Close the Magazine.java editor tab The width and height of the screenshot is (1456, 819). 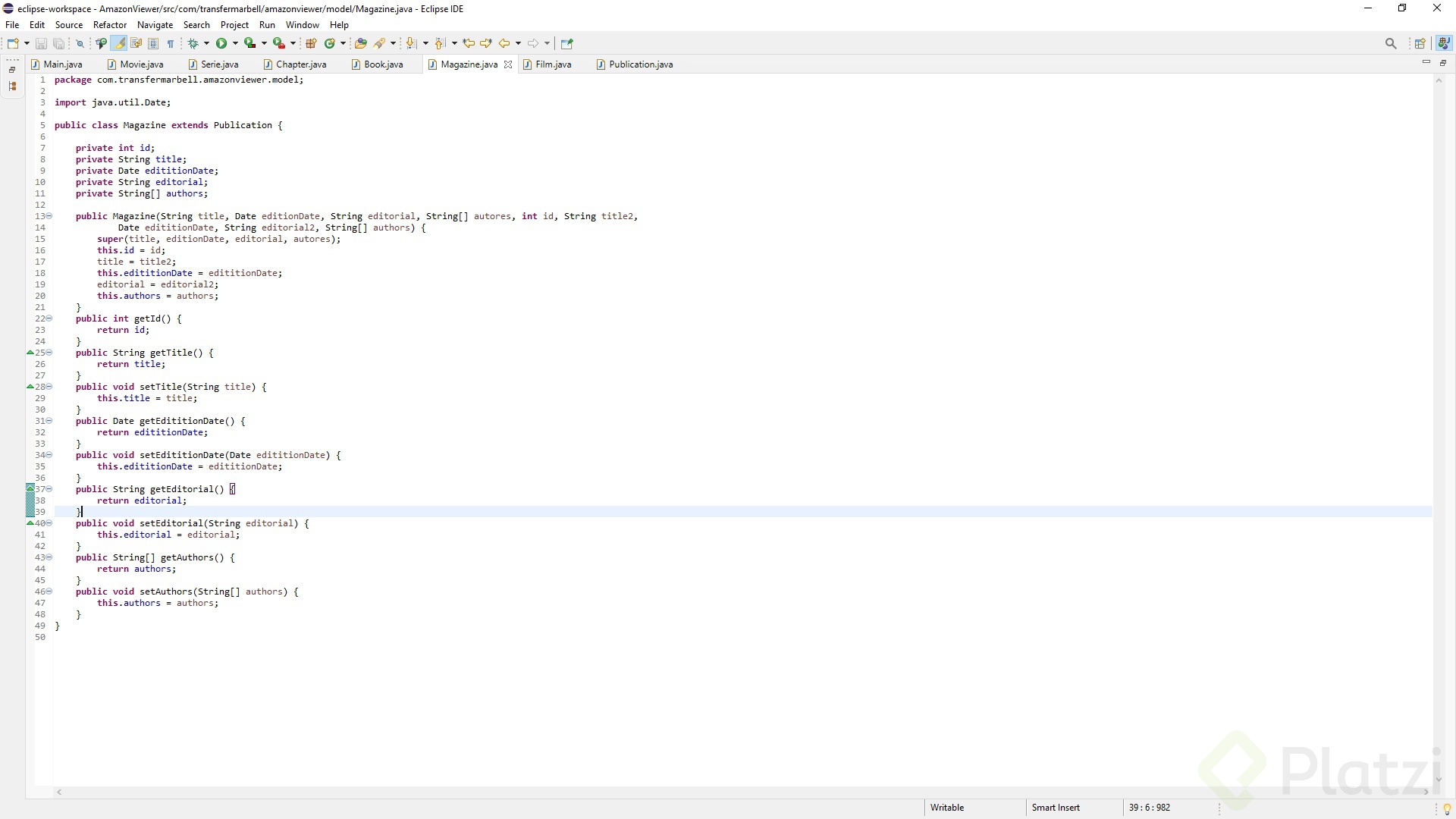(508, 64)
